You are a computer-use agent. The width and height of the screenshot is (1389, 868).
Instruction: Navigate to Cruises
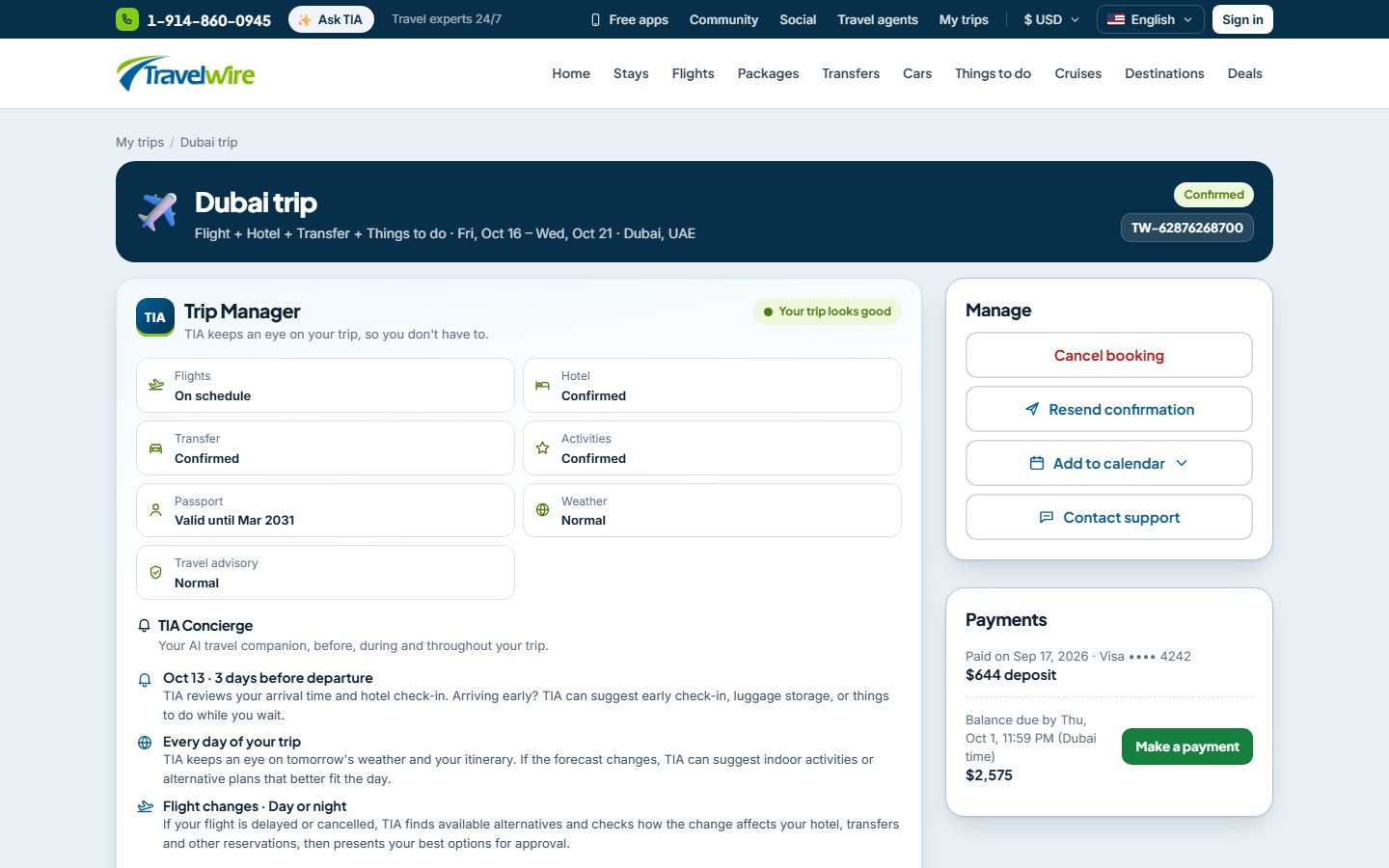tap(1077, 73)
